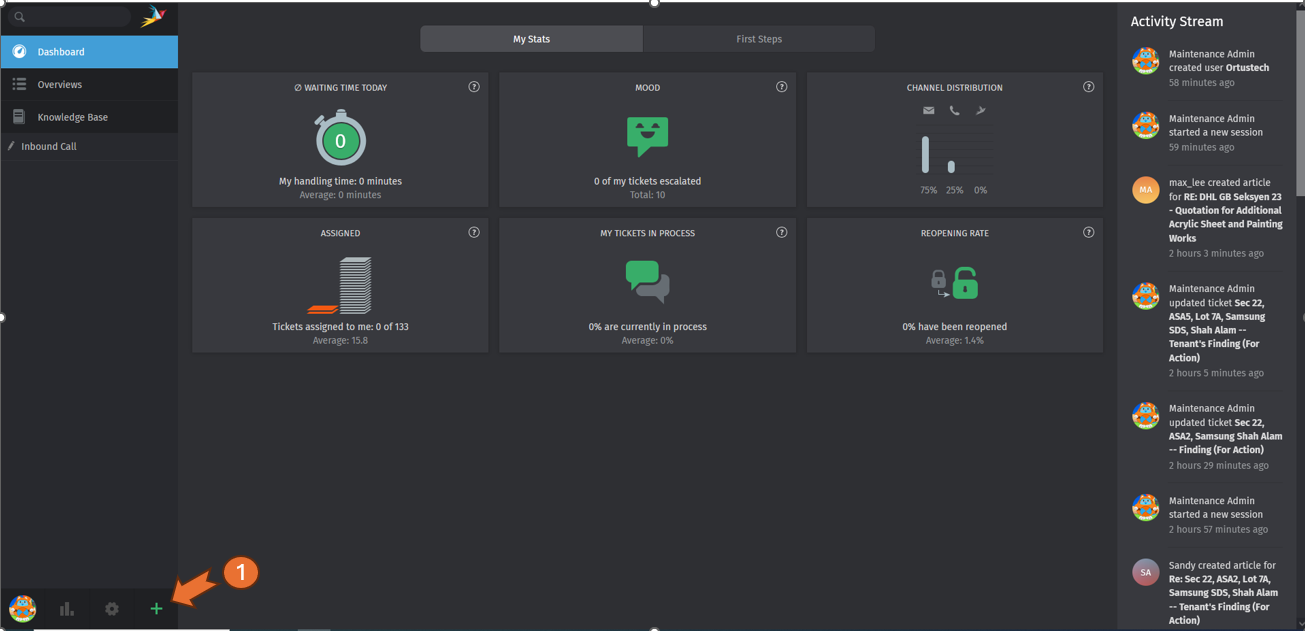Click help icon on Assigned card

click(474, 232)
